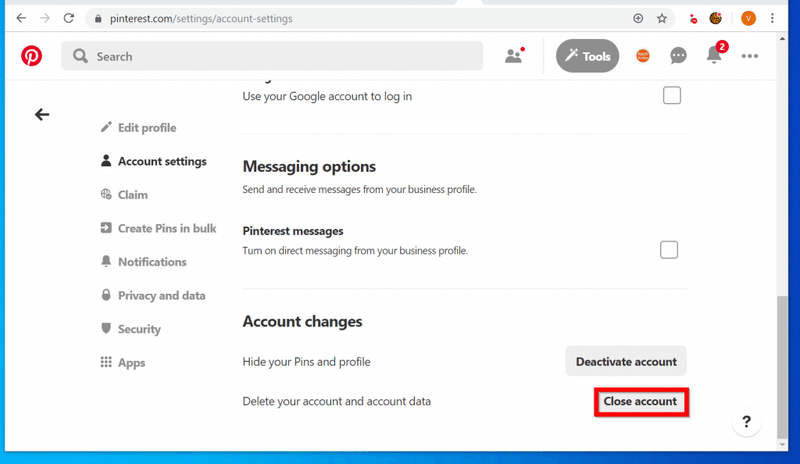Open the three-dot more options menu
The height and width of the screenshot is (464, 800).
click(749, 56)
